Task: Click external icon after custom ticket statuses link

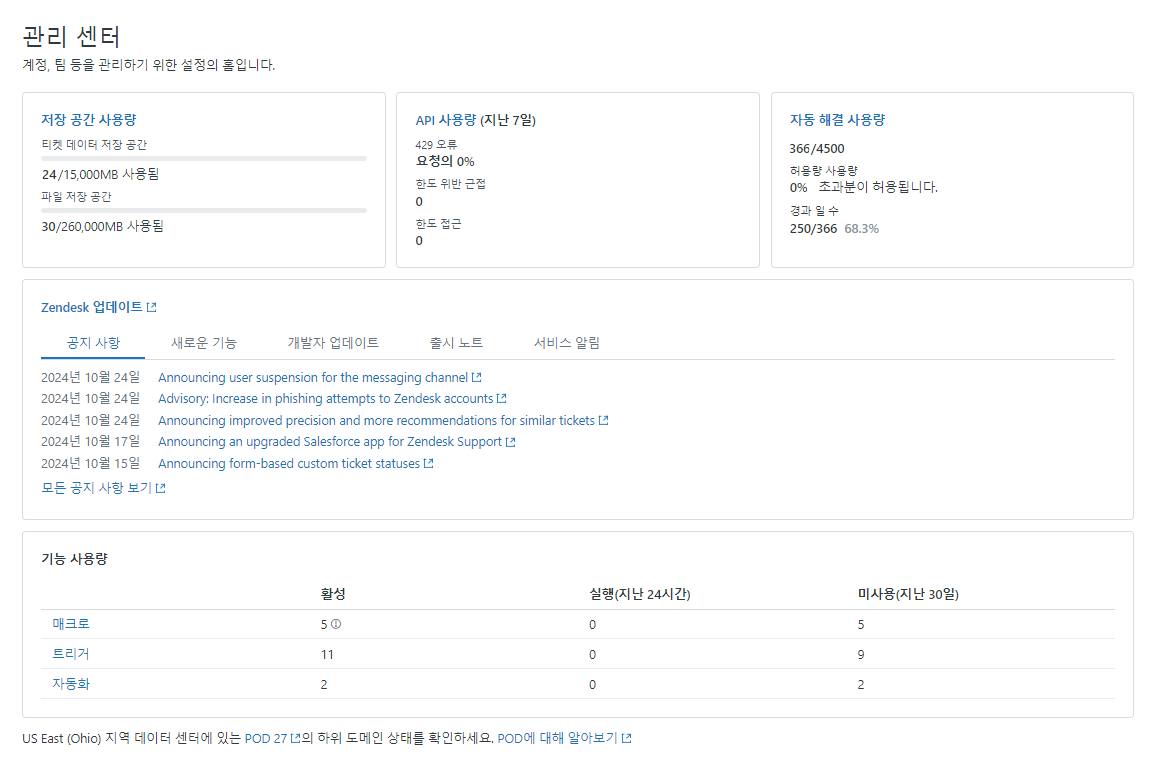Action: coord(429,464)
